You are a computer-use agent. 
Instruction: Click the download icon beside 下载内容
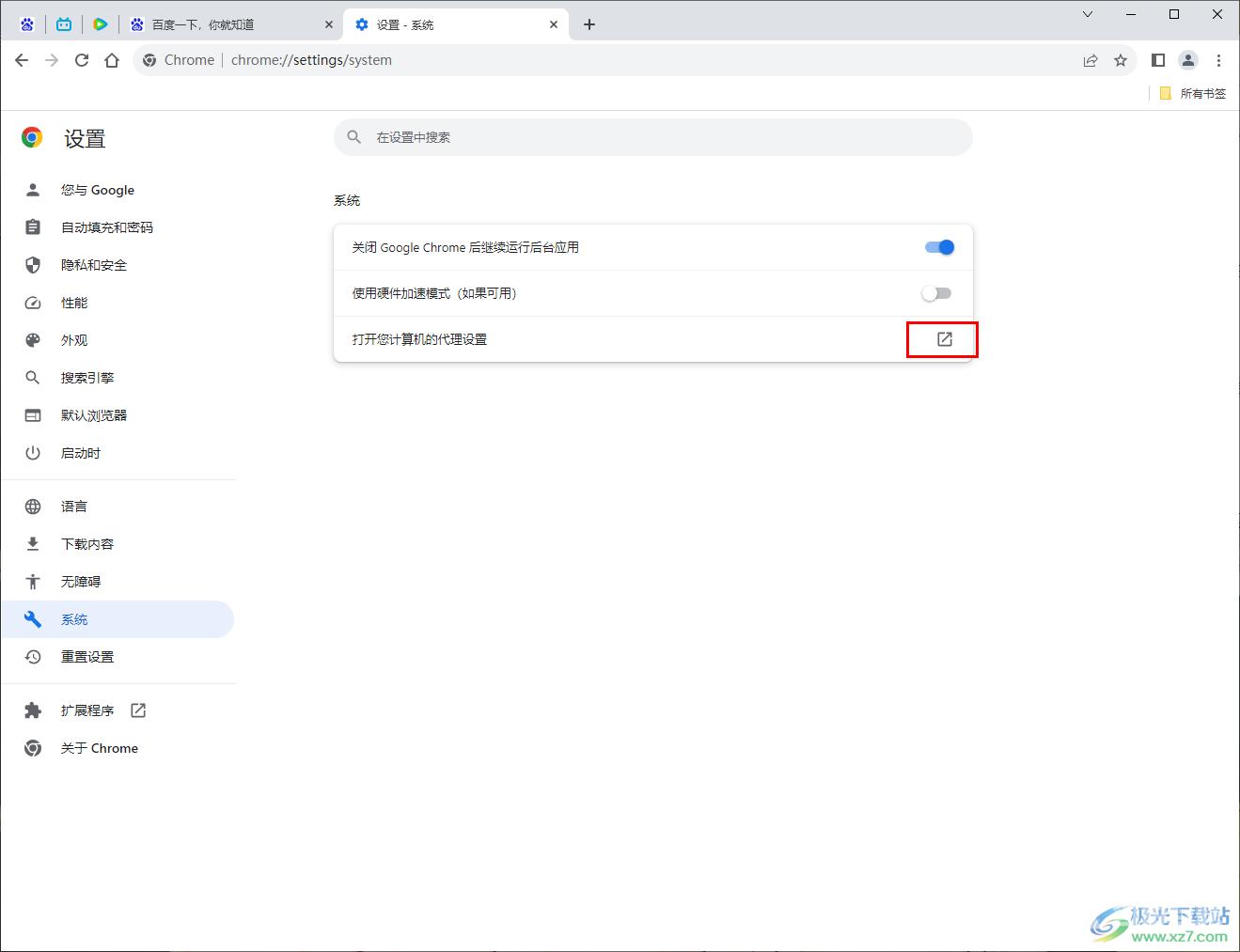tap(33, 544)
